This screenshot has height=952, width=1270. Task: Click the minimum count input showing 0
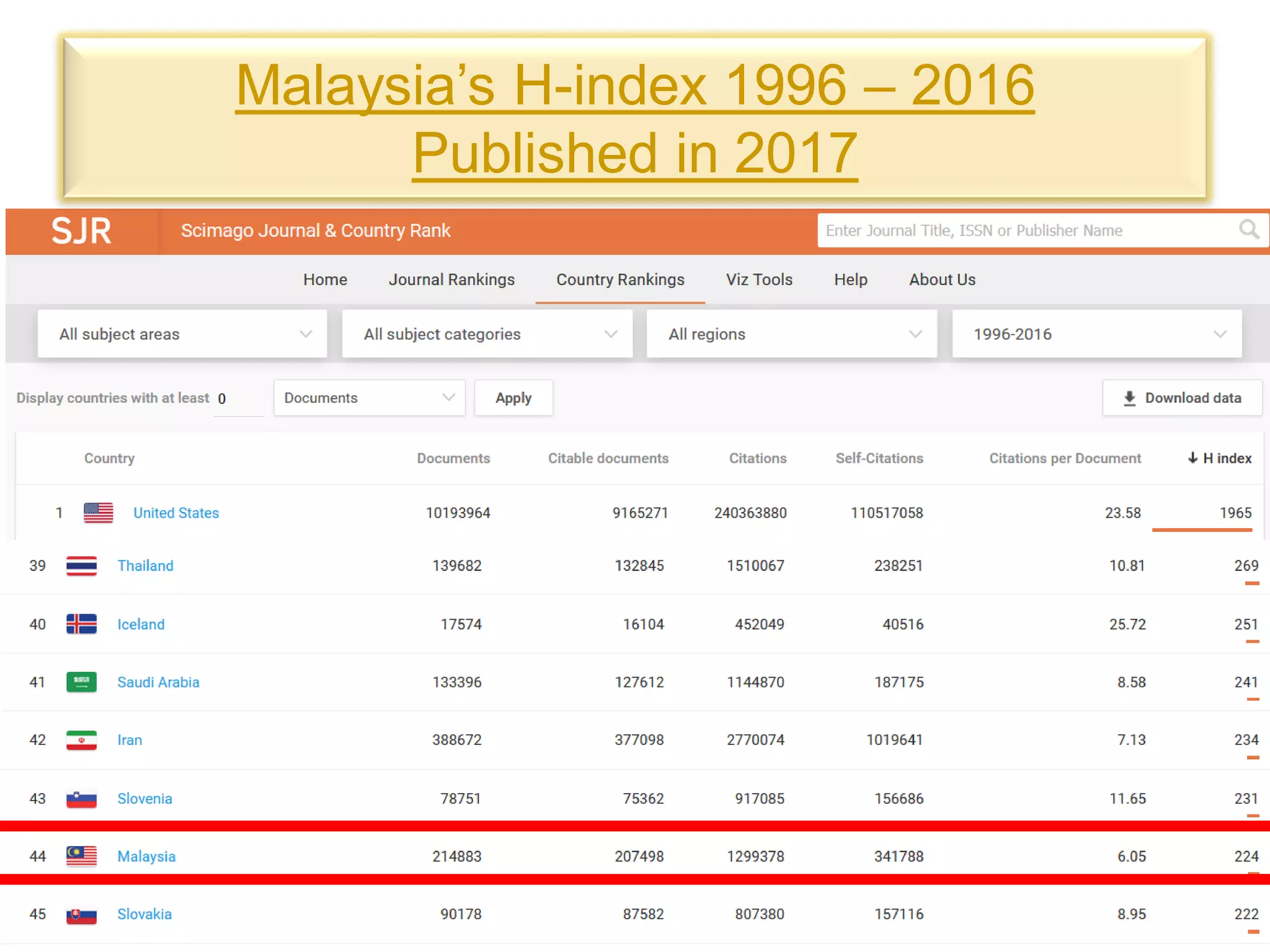tap(238, 399)
